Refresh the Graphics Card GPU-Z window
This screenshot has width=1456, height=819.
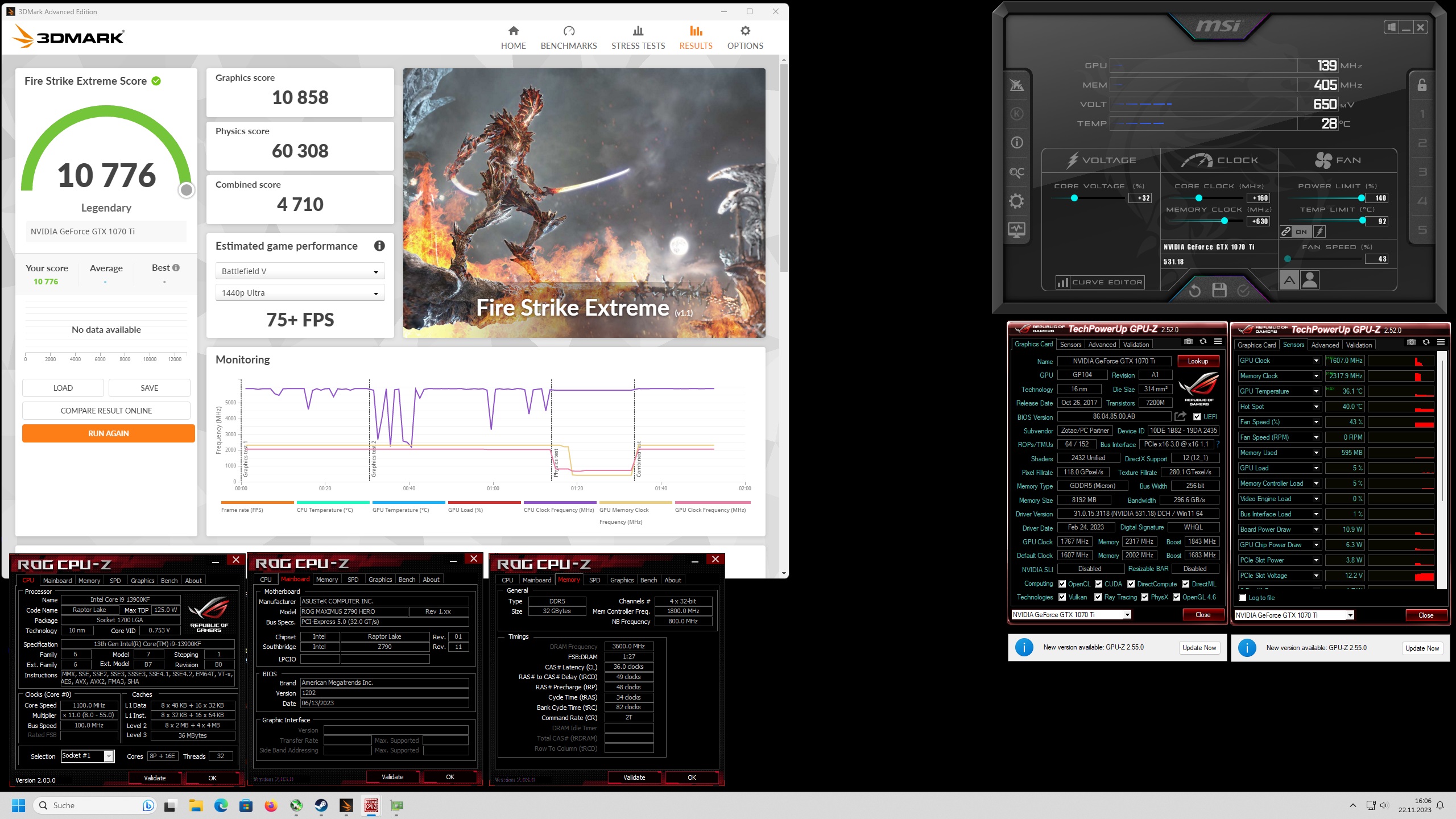point(1203,342)
